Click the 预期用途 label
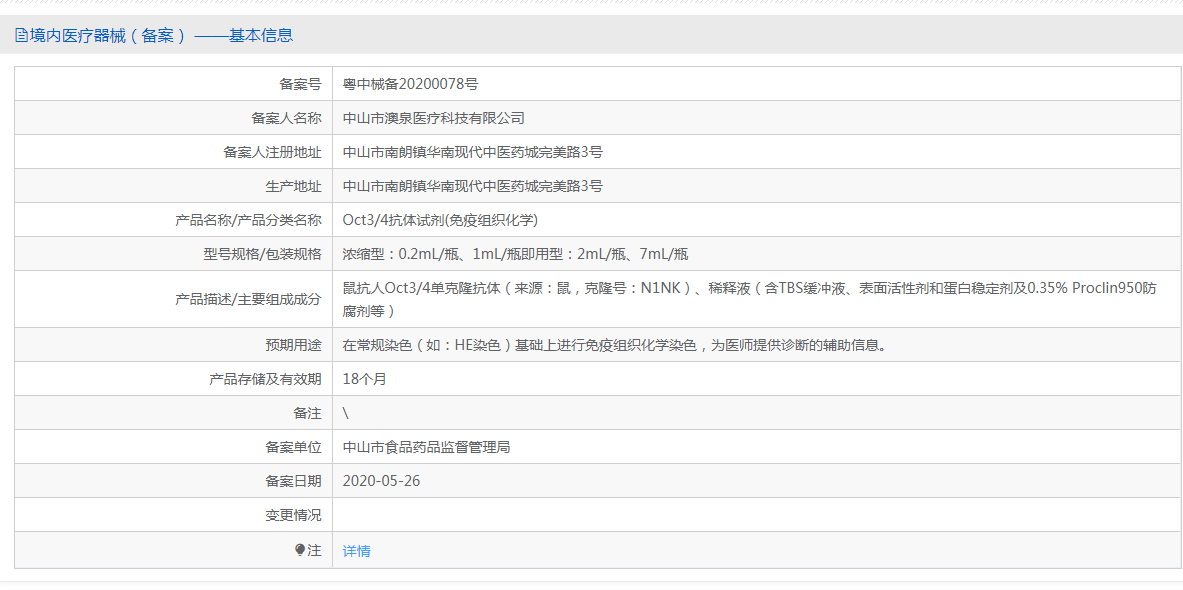The image size is (1183, 590). [x=293, y=346]
